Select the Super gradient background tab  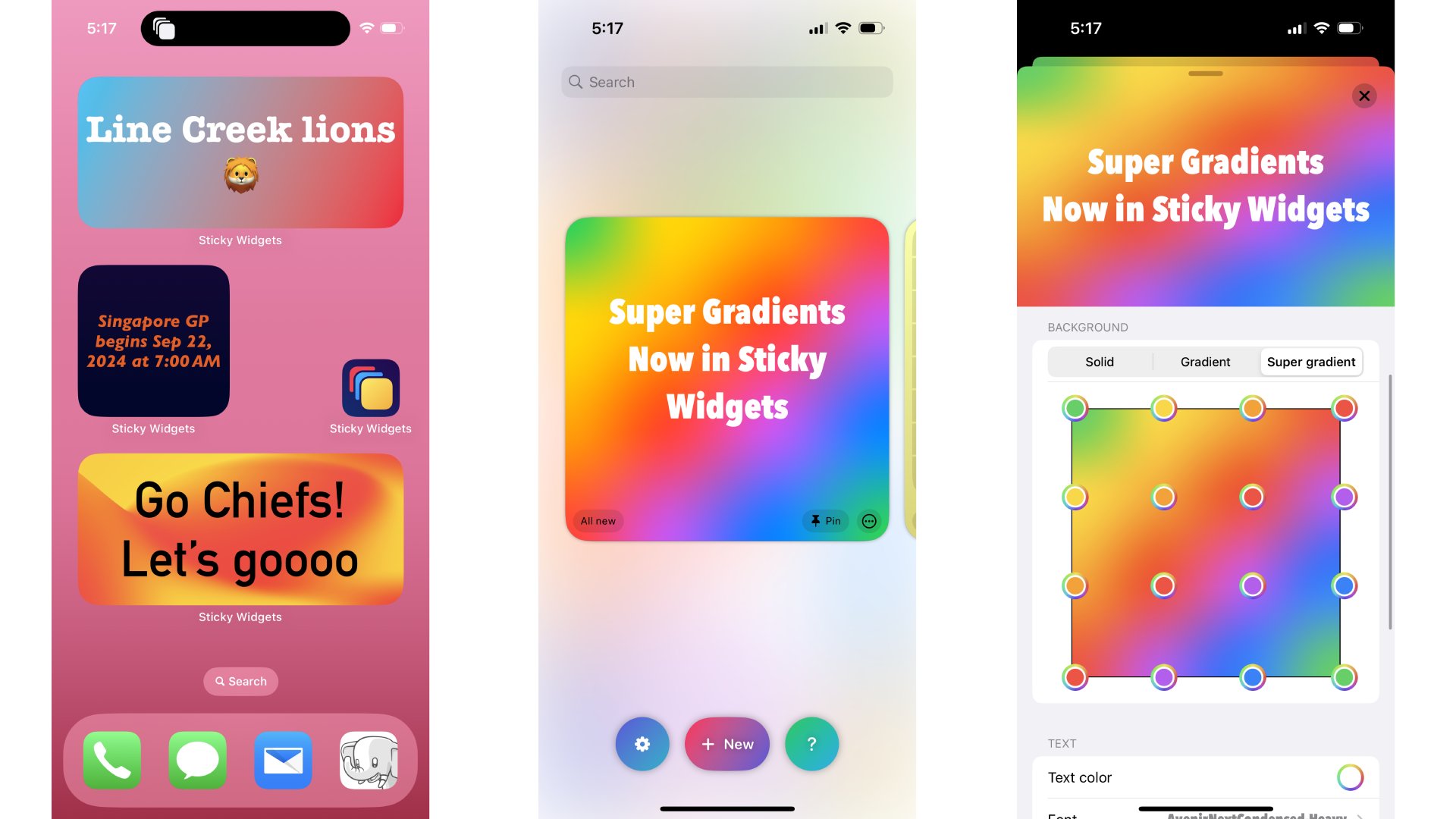pos(1311,362)
